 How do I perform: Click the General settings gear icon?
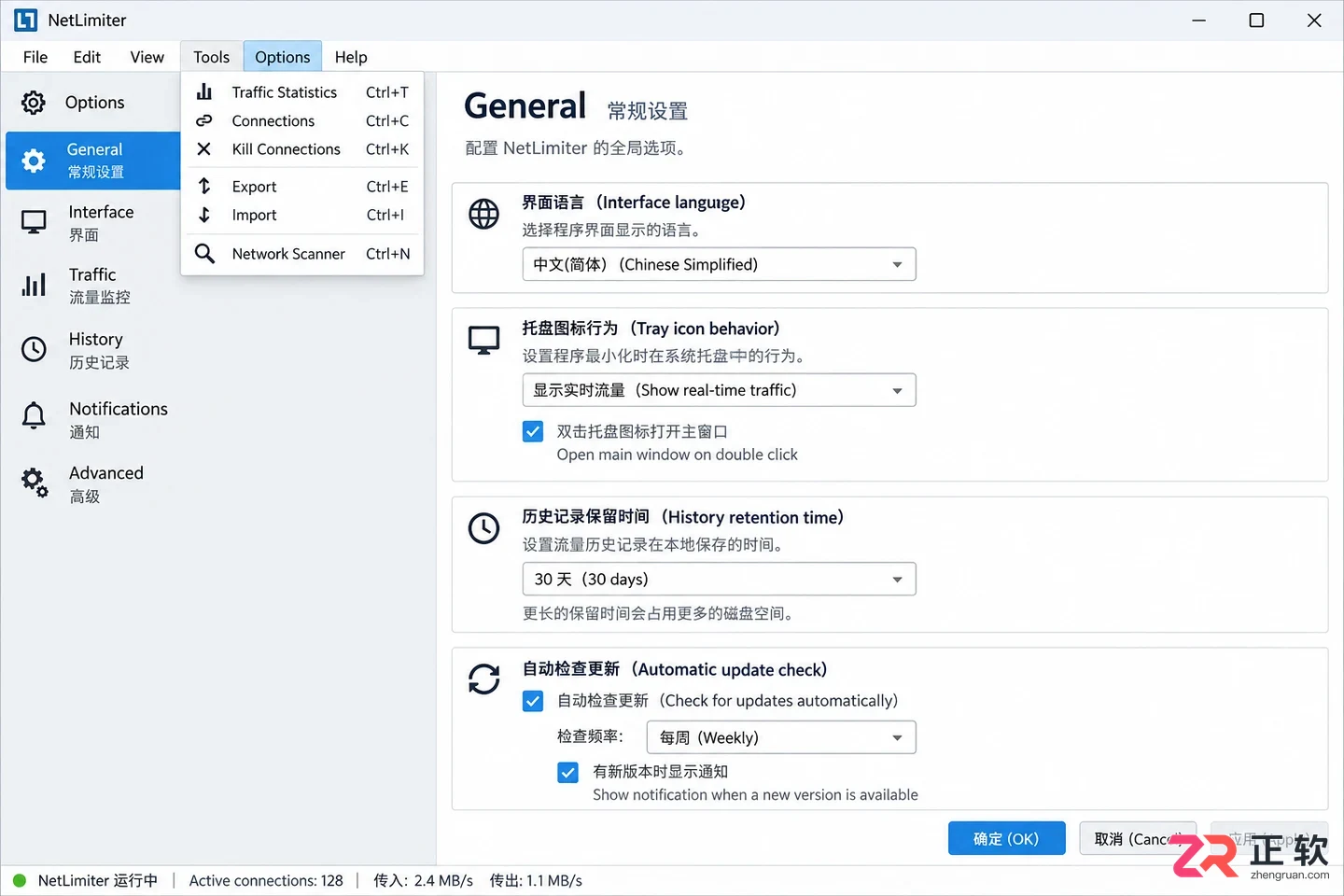coord(34,161)
